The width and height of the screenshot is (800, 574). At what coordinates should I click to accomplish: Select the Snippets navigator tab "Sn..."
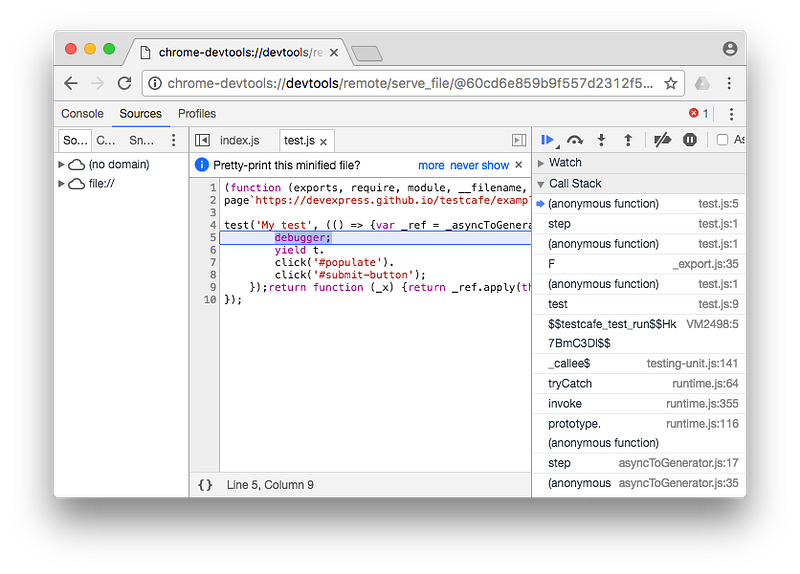tap(141, 140)
